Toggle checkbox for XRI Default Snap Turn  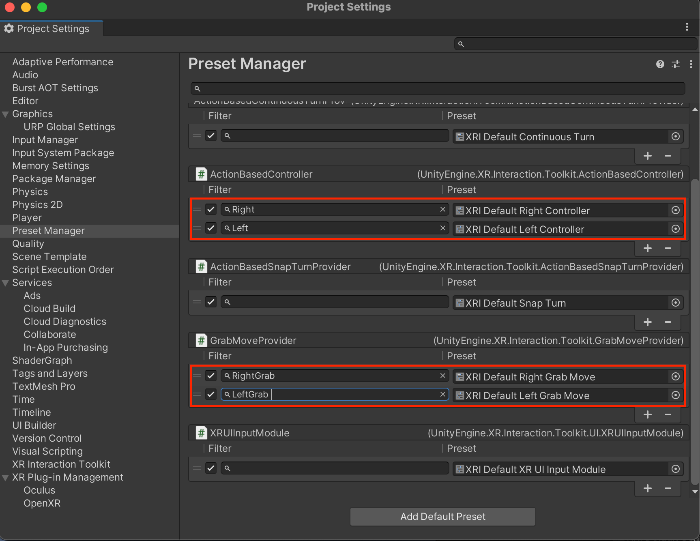pyautogui.click(x=211, y=302)
